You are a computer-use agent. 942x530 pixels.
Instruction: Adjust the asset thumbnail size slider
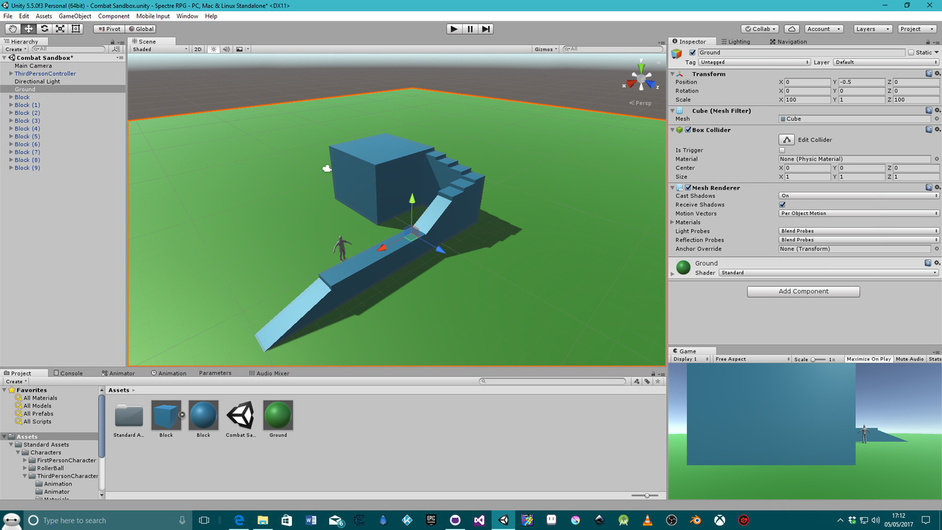tap(645, 495)
